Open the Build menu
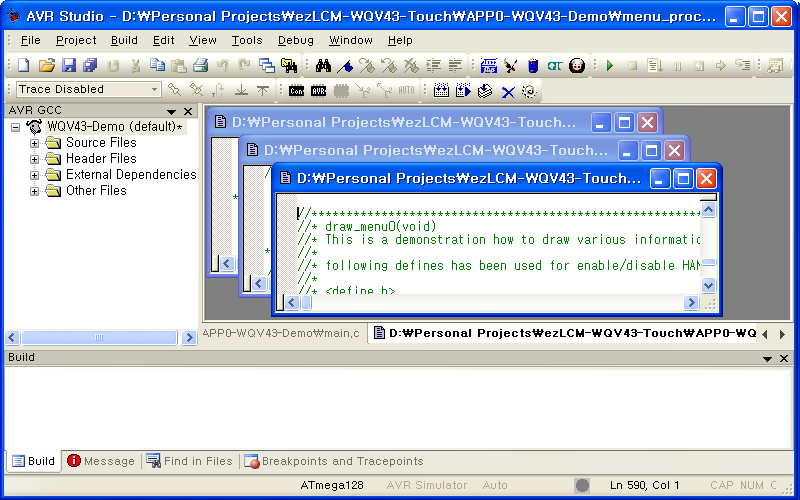 pyautogui.click(x=124, y=40)
